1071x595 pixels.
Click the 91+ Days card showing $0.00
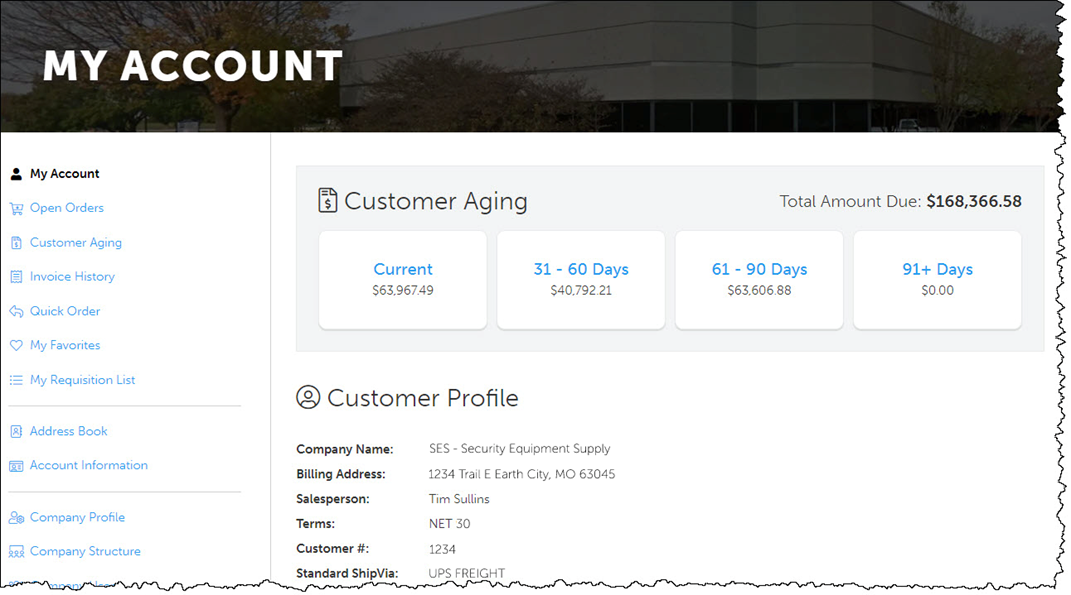[936, 279]
